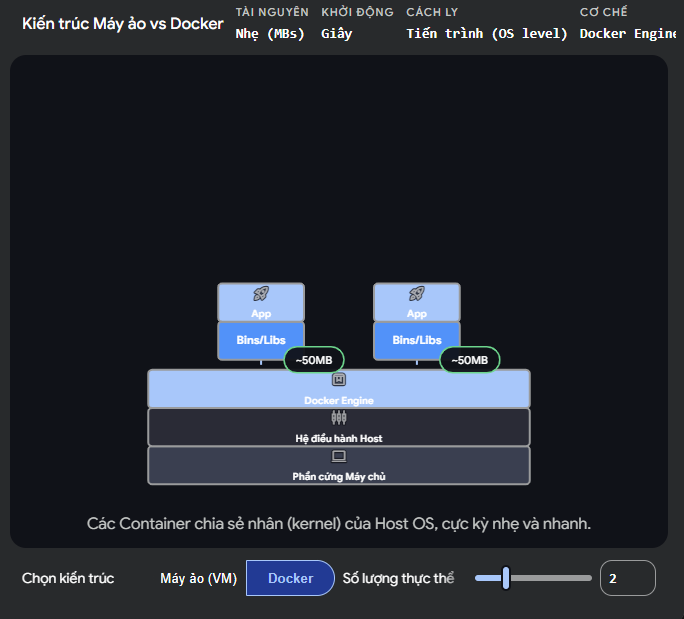Viewport: 684px width, 619px height.
Task: Click the Chọn kiến trúc label
Action: pyautogui.click(x=68, y=578)
